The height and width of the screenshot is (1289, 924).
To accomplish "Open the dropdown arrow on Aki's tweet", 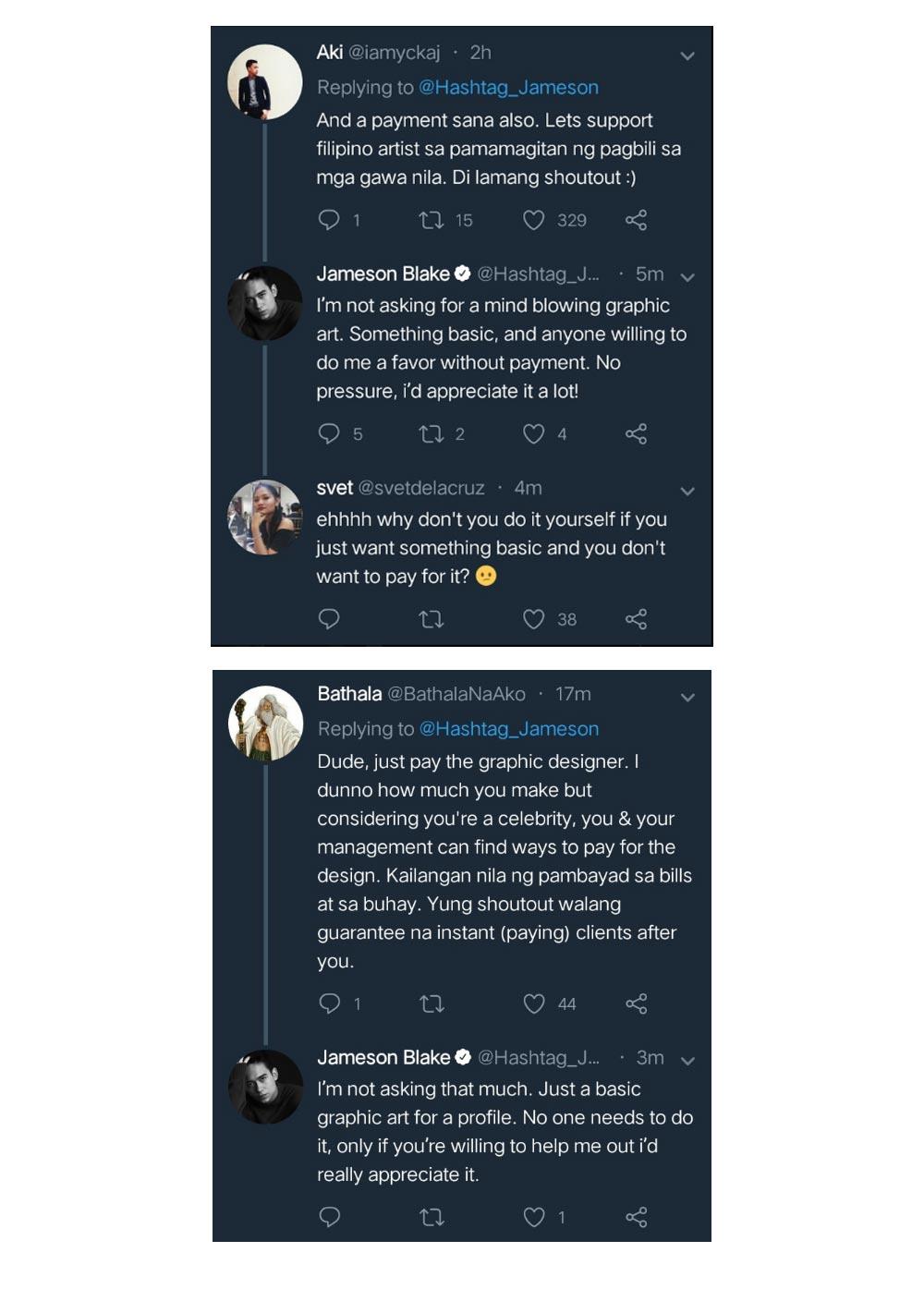I will (687, 55).
